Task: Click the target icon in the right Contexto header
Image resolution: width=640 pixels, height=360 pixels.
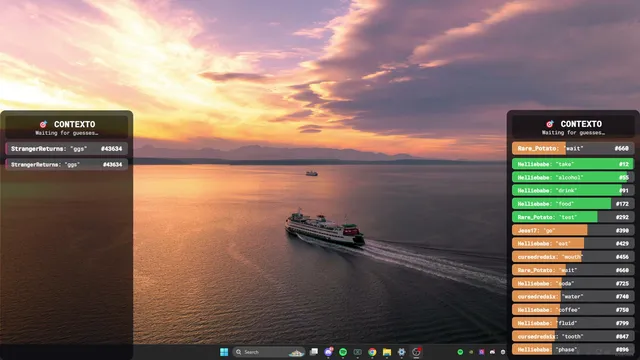Action: [550, 124]
